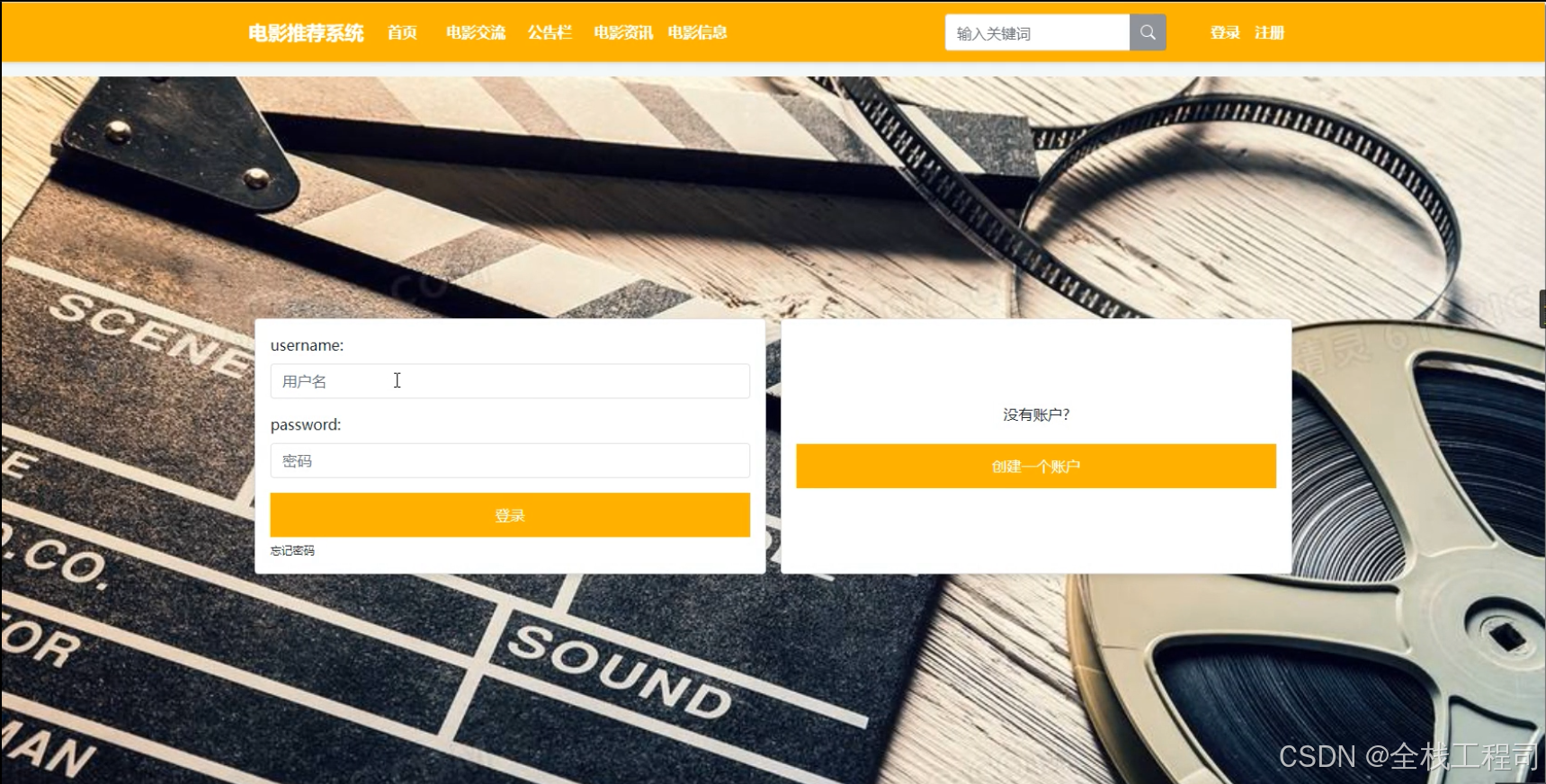Focus the 输入关键词 search field
Viewport: 1546px width, 784px height.
tap(1037, 32)
